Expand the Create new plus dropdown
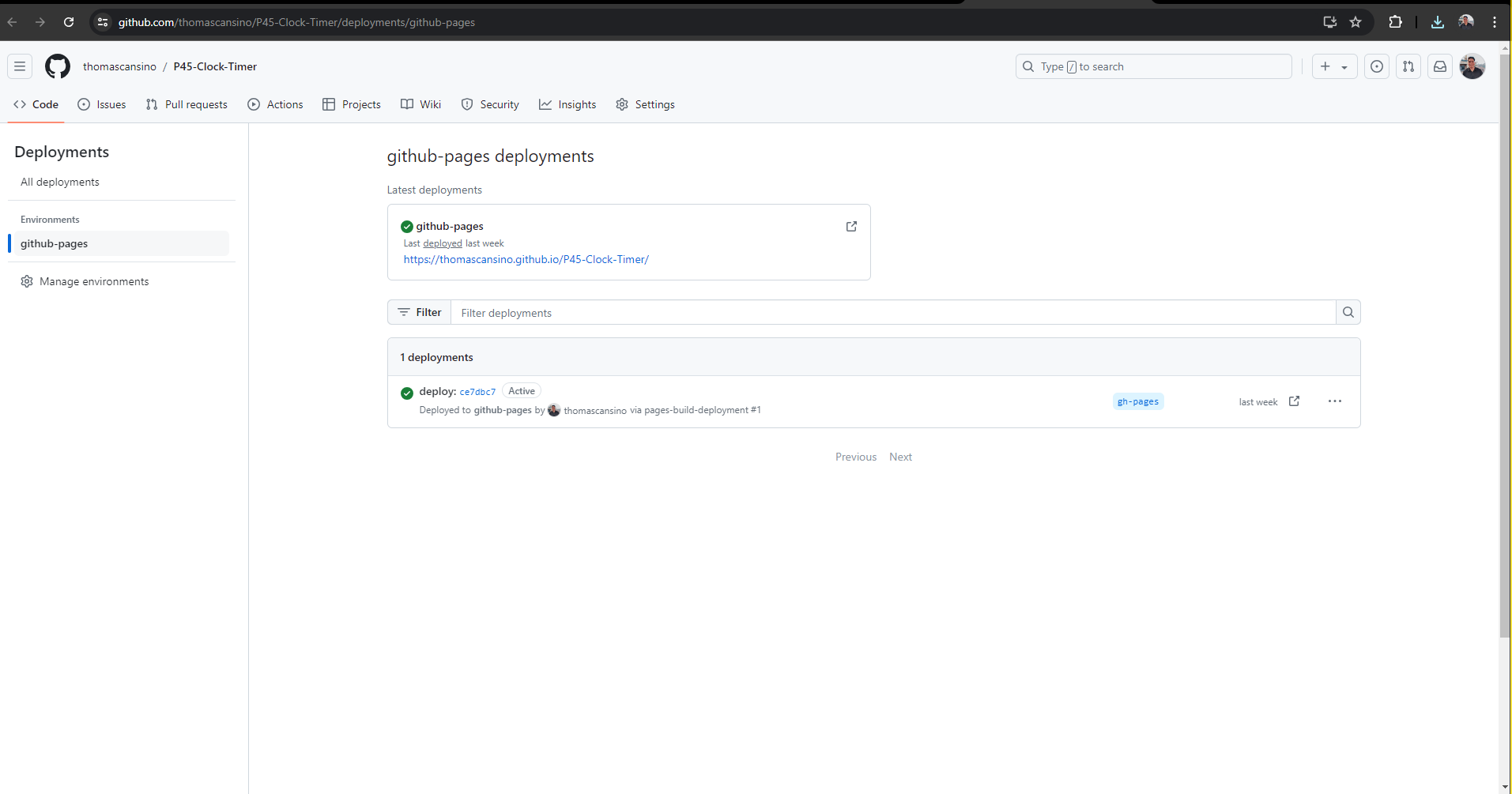1512x794 pixels. [x=1334, y=66]
